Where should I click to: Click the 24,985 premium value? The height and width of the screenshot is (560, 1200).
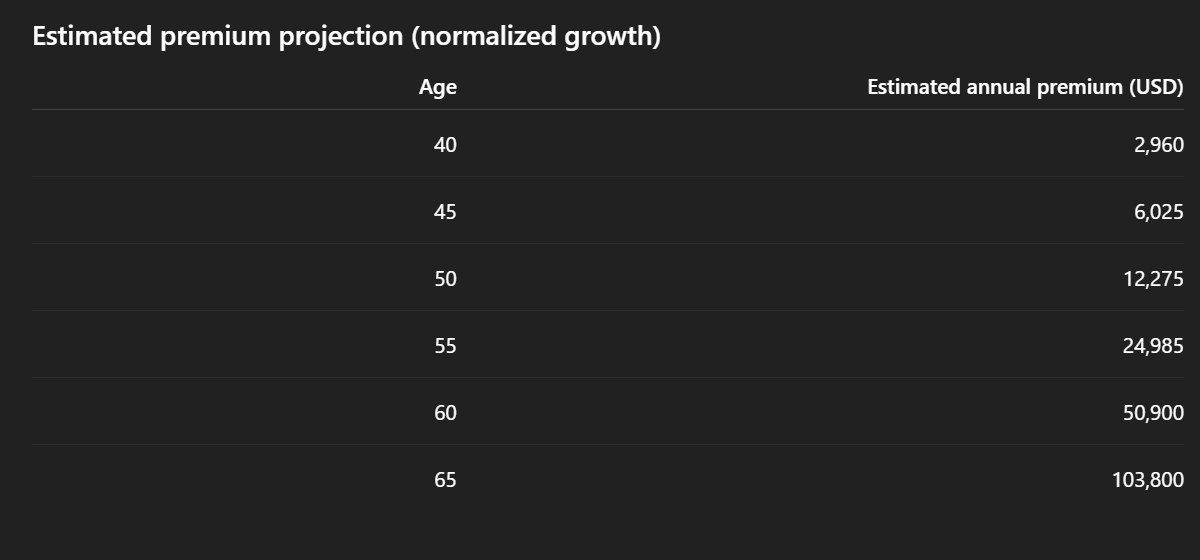pos(1153,346)
